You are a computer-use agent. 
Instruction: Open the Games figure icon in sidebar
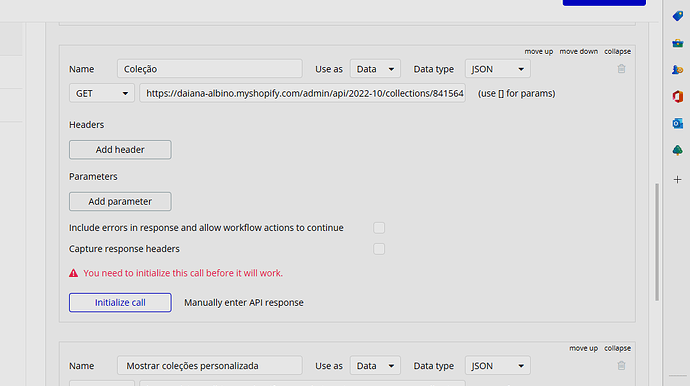[x=678, y=70]
